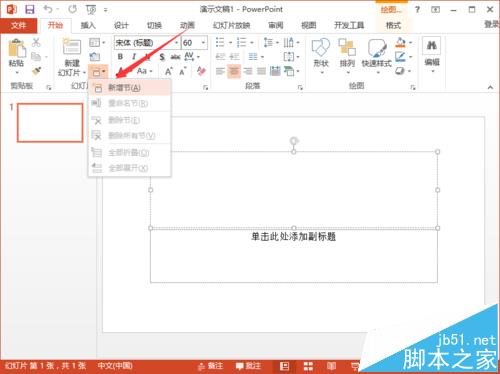
Task: Select slide 1 thumbnail
Action: [50, 123]
